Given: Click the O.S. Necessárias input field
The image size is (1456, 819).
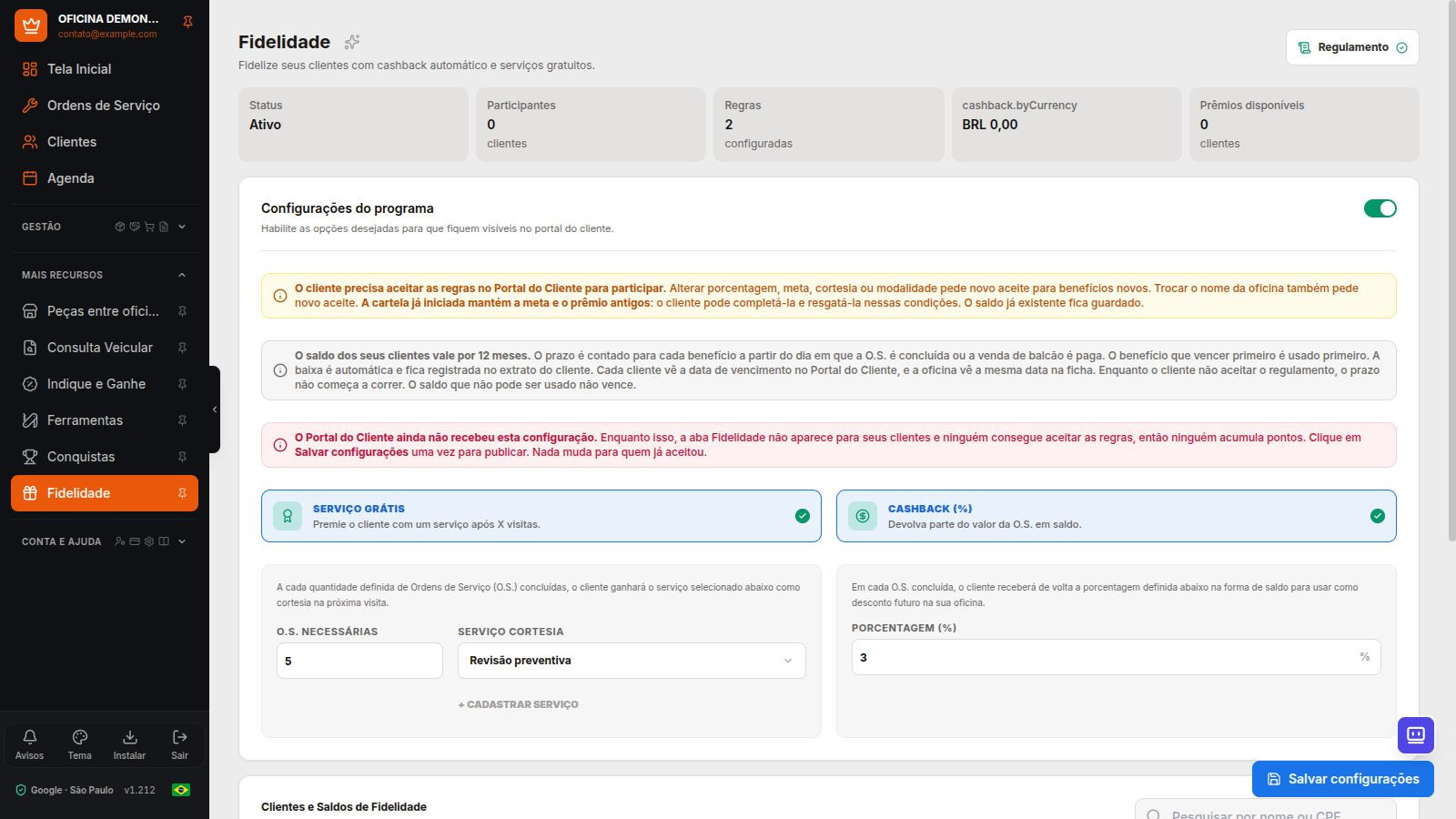Looking at the screenshot, I should (x=359, y=661).
